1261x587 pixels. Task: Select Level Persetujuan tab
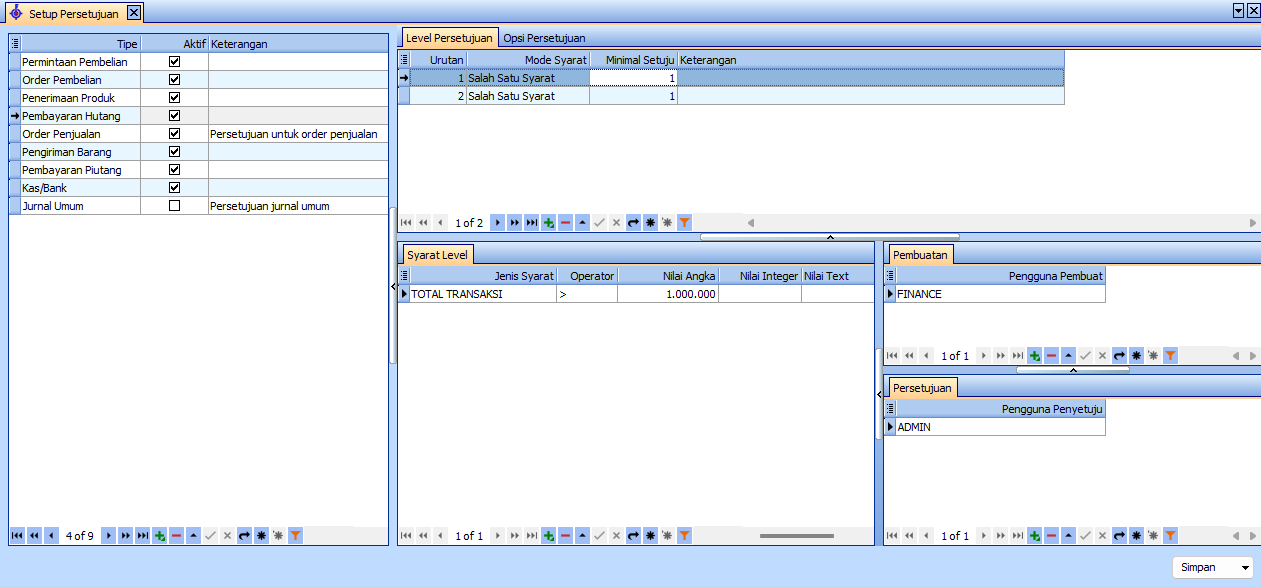(x=450, y=38)
